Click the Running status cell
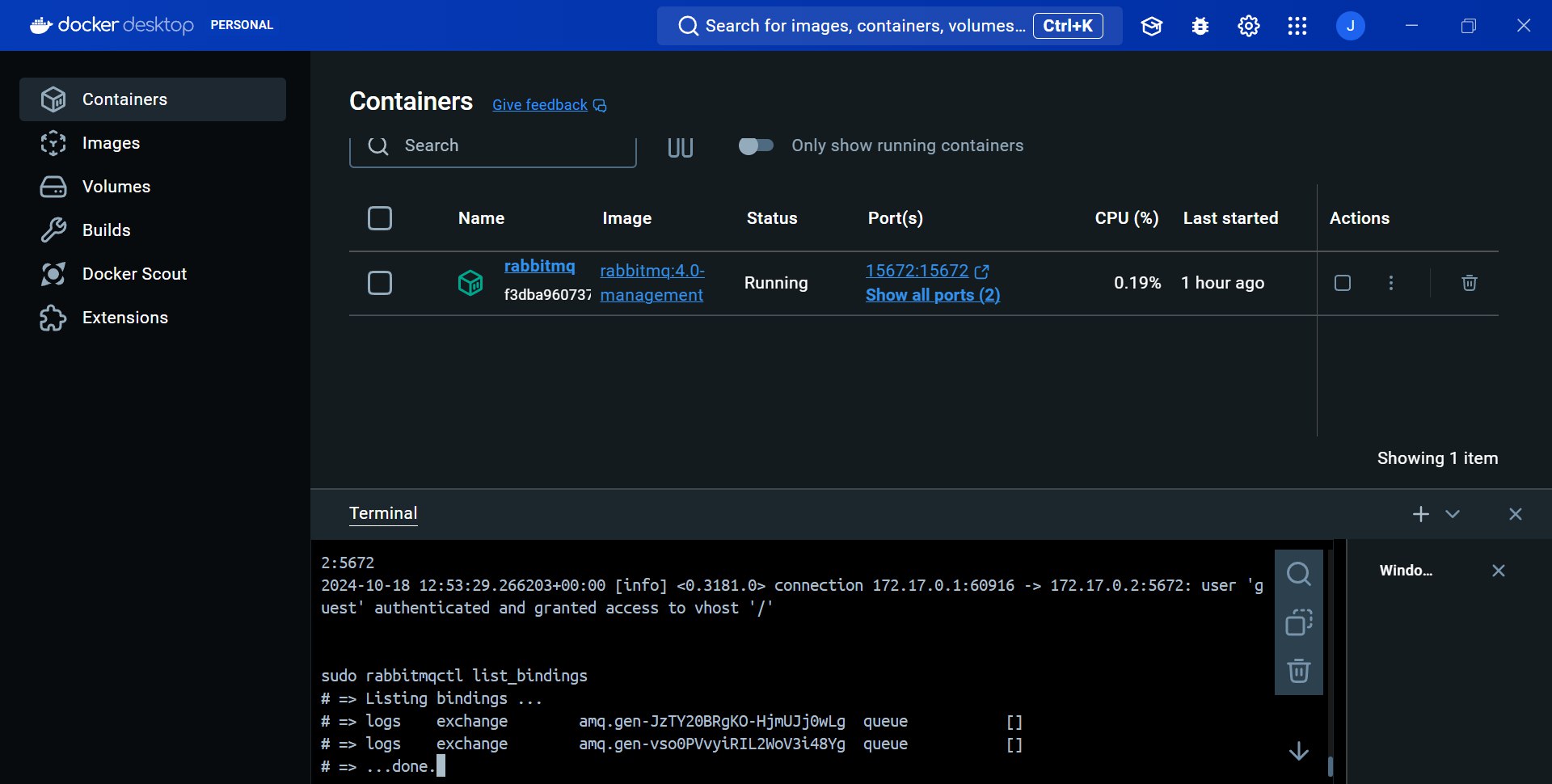 (776, 283)
